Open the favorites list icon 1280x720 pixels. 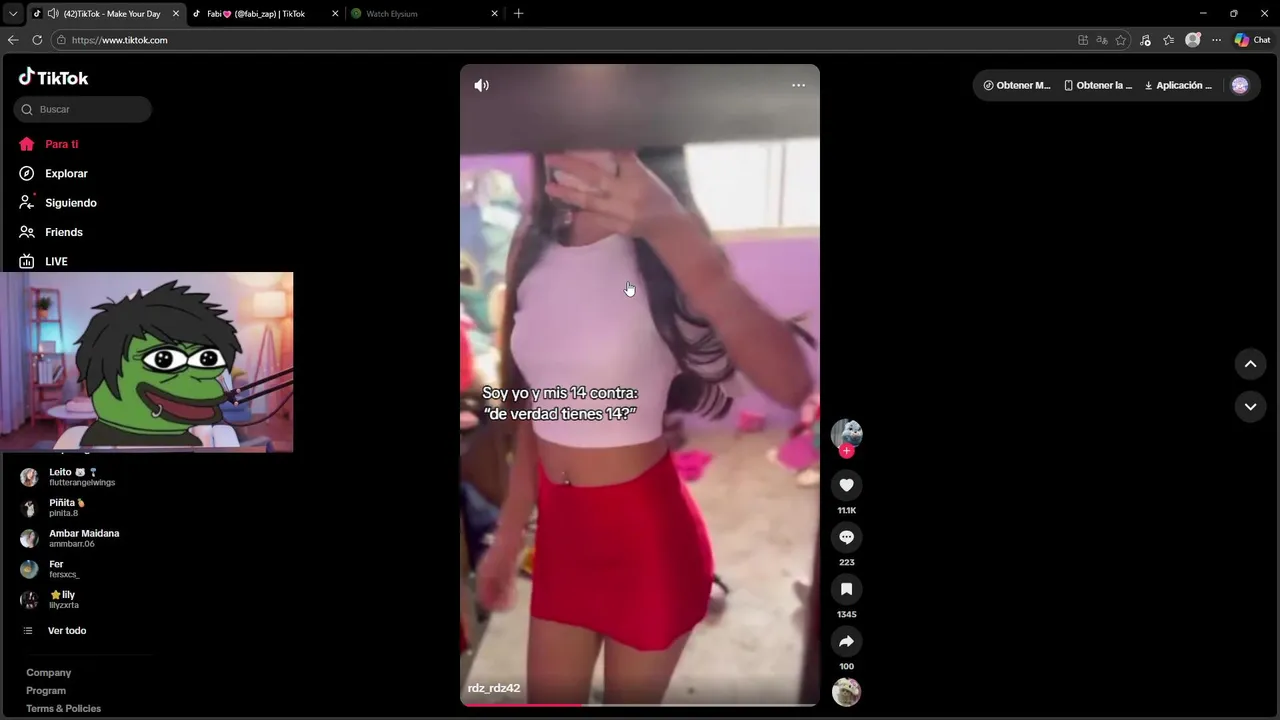click(x=1168, y=40)
